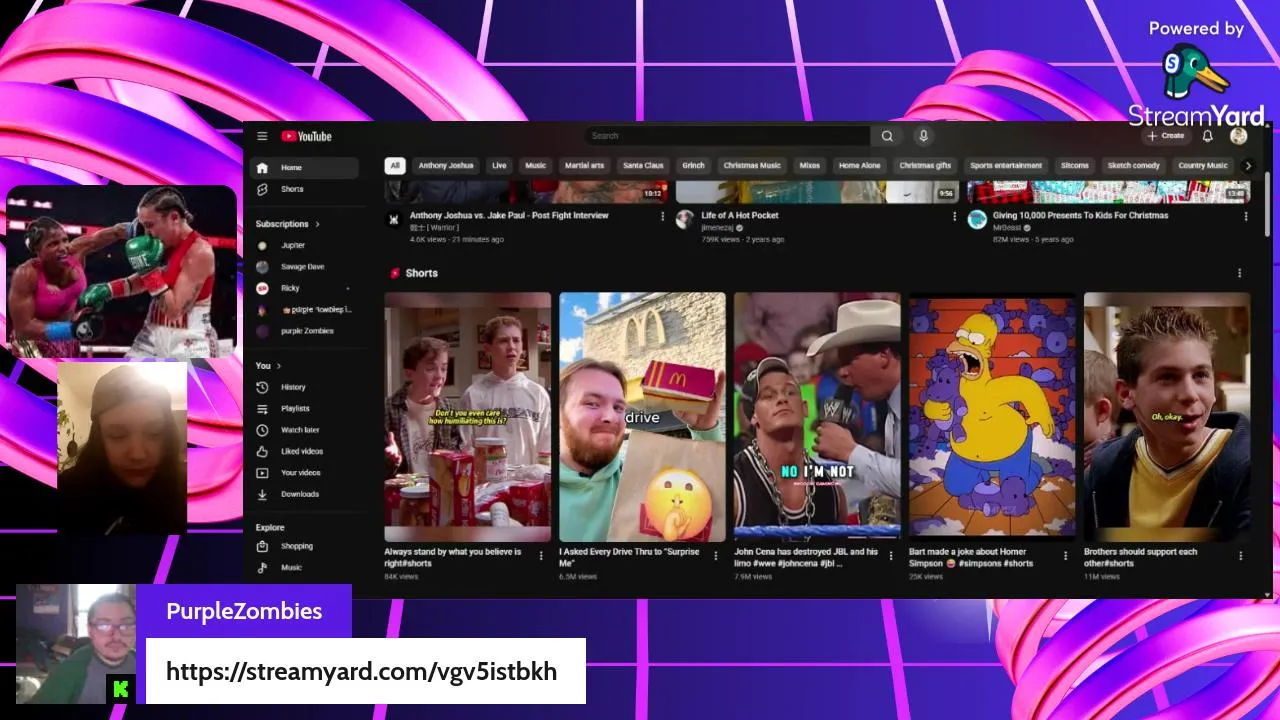Click the YouTube logo
Image resolution: width=1280 pixels, height=720 pixels.
(306, 136)
